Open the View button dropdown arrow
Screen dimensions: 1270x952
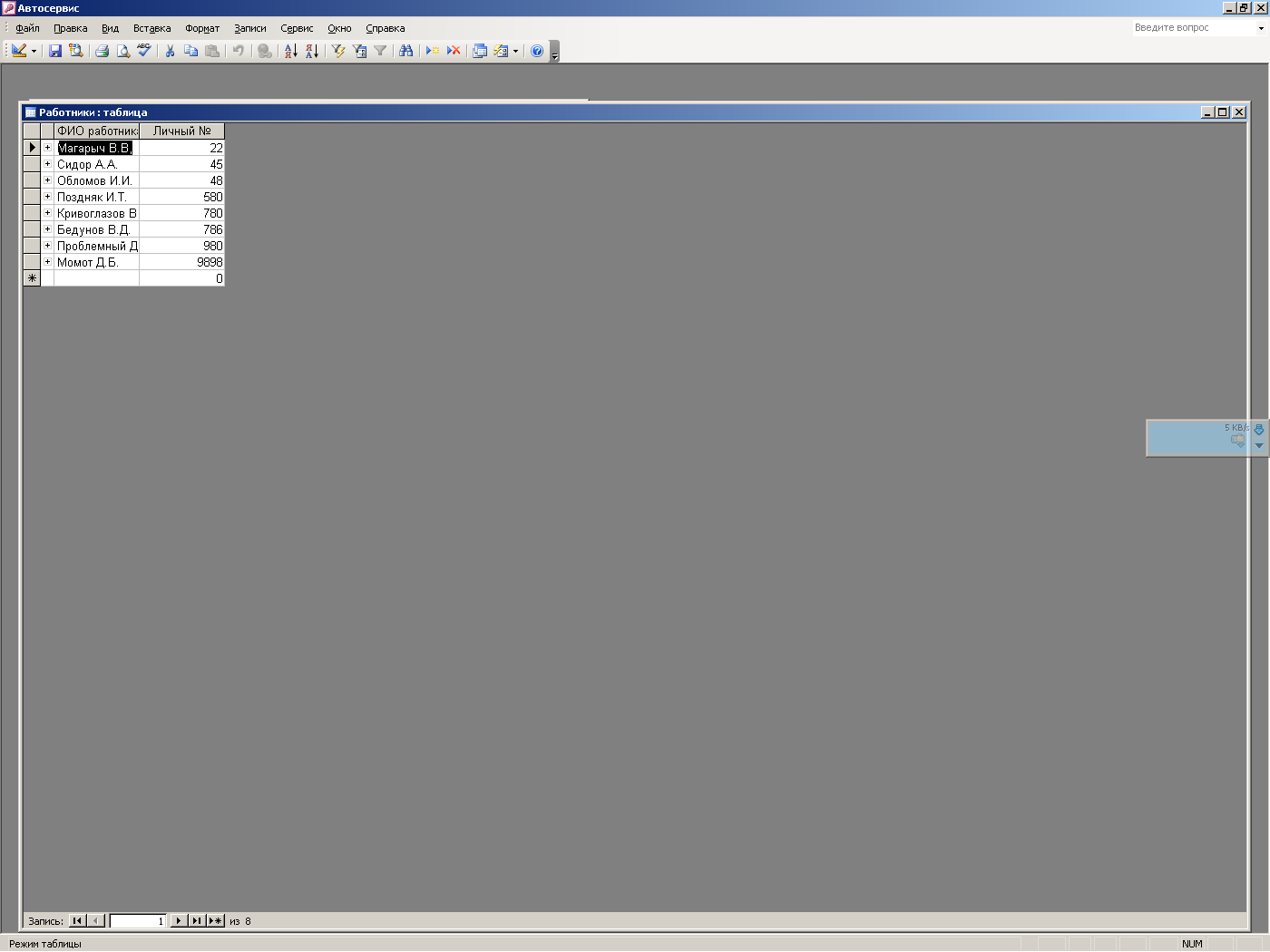(x=34, y=51)
